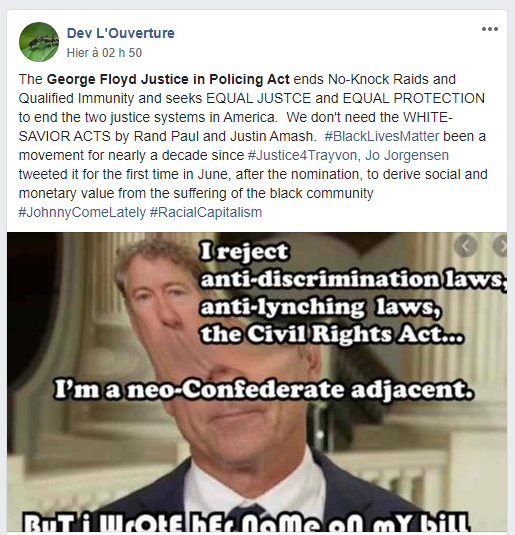The height and width of the screenshot is (535, 515).
Task: Click the insect profile picture avatar
Action: (x=39, y=42)
